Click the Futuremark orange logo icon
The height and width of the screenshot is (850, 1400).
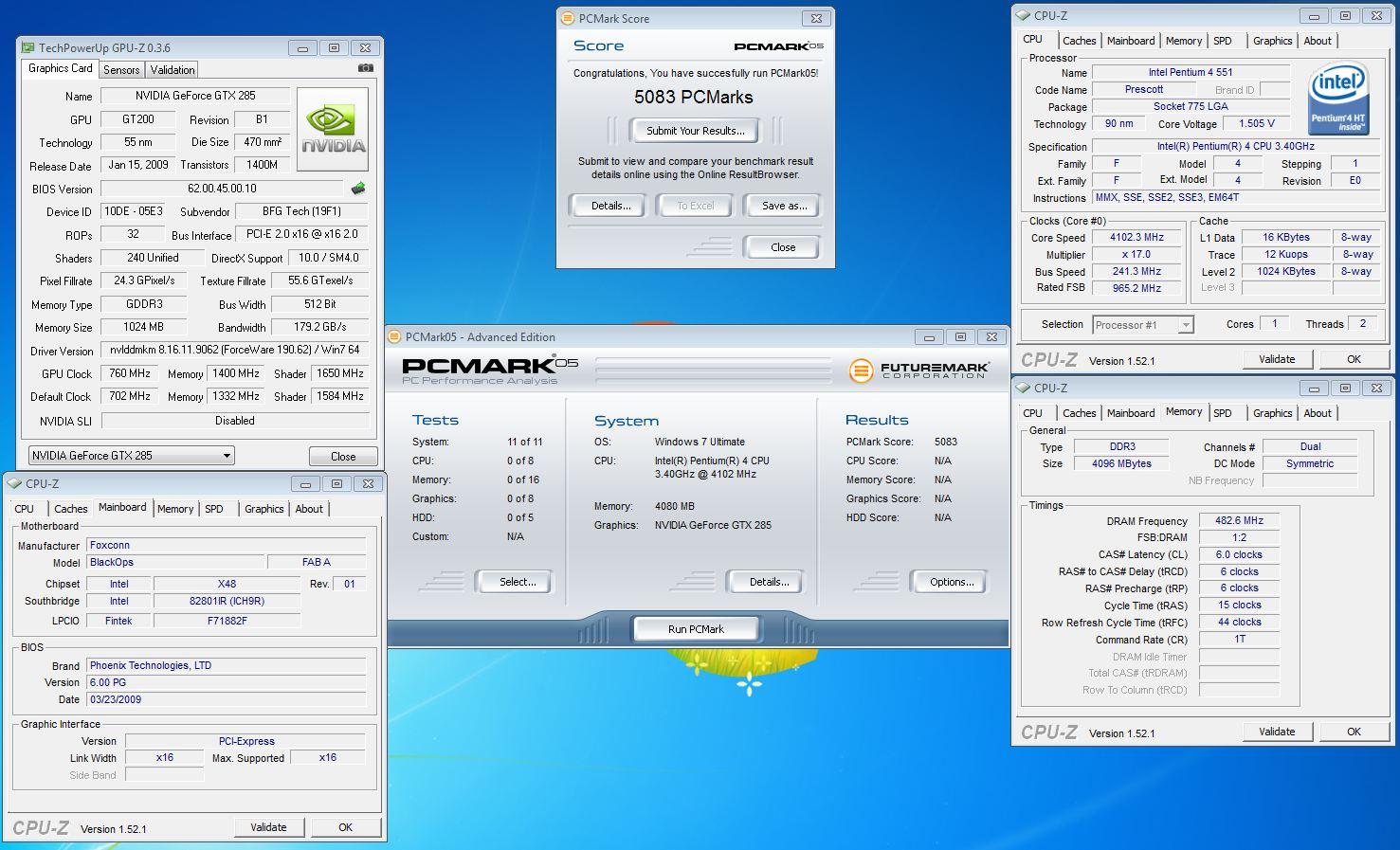(x=861, y=371)
